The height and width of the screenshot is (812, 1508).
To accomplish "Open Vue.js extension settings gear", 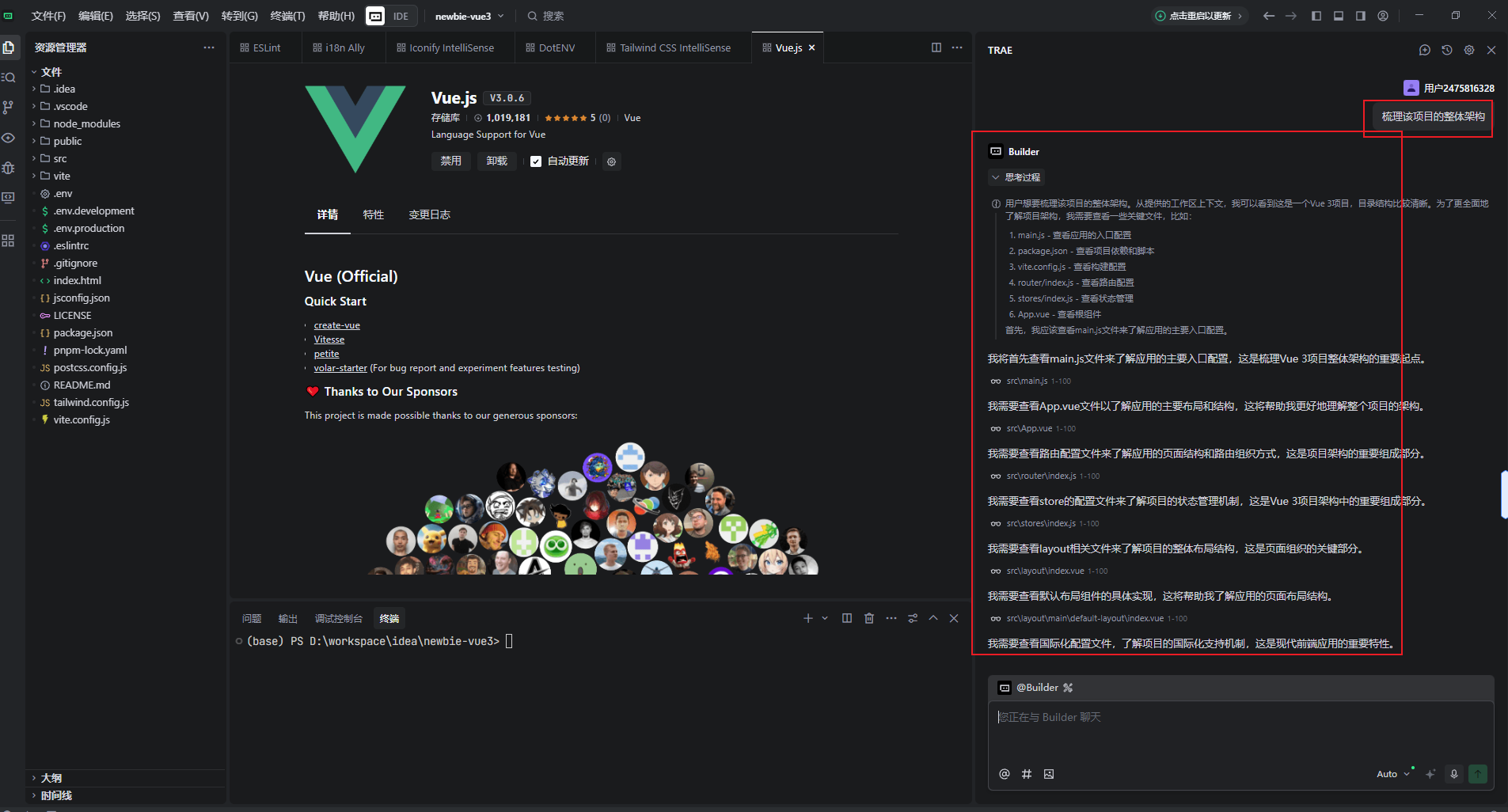I will (611, 161).
